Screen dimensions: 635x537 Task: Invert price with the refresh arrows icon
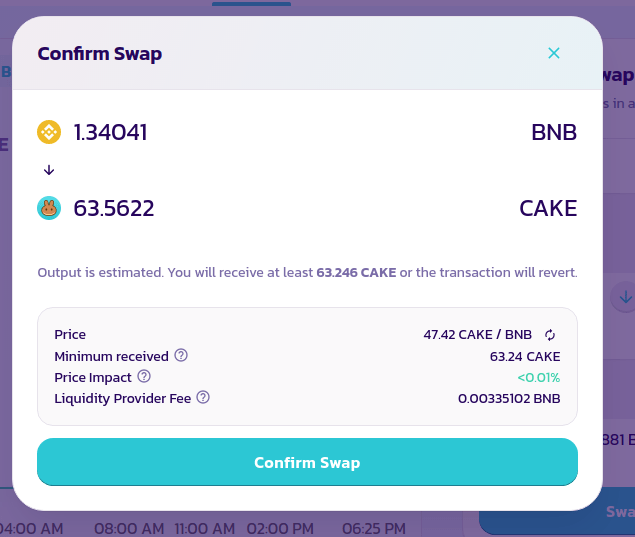pos(550,335)
